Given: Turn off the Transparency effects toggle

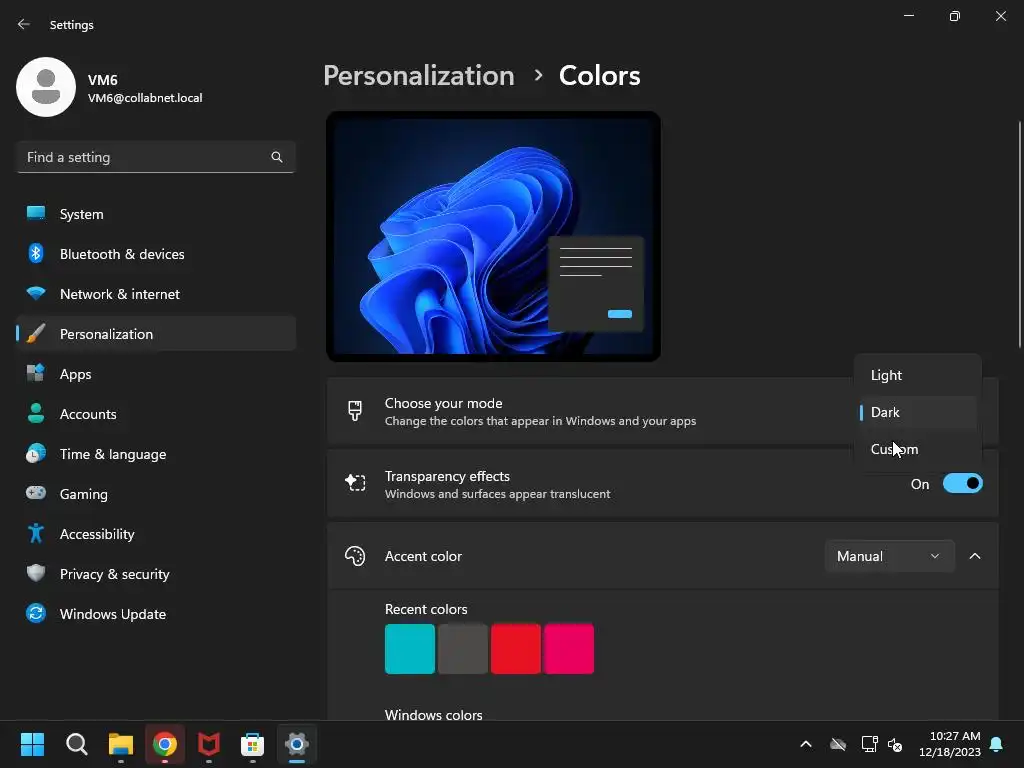Looking at the screenshot, I should click(x=963, y=484).
